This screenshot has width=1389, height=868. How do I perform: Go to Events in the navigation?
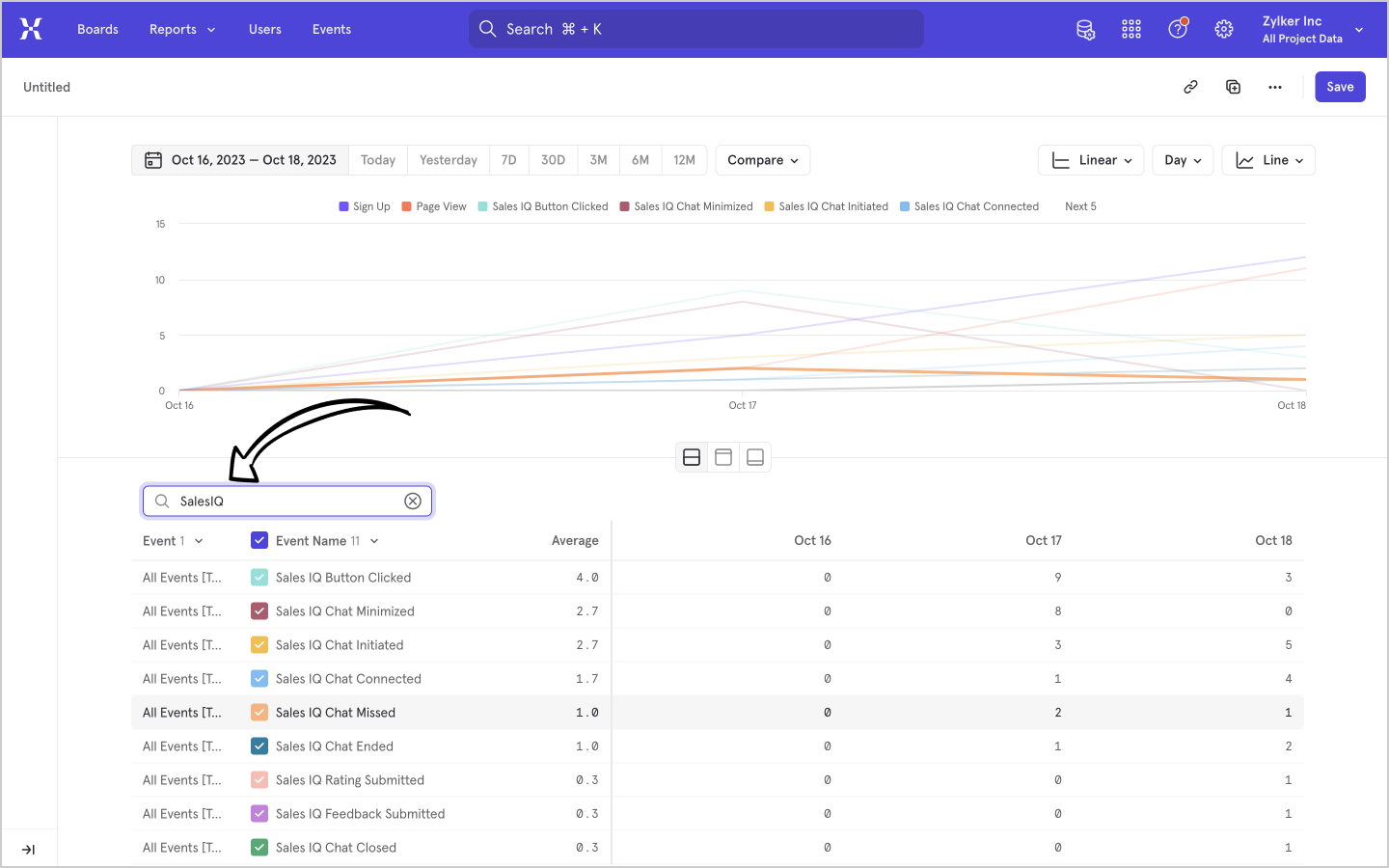pos(332,29)
